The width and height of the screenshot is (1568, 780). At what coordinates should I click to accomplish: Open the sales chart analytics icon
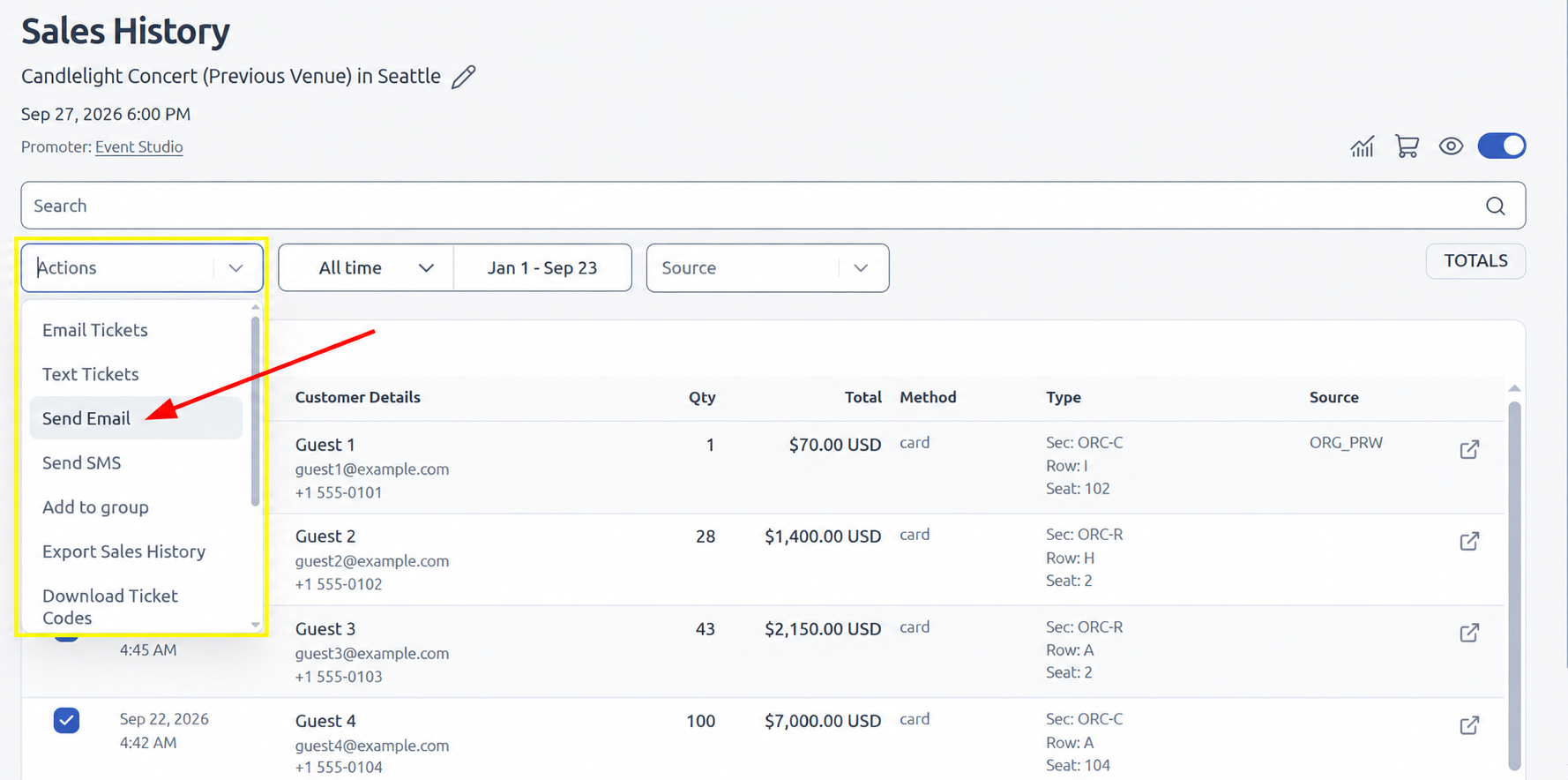coord(1363,146)
